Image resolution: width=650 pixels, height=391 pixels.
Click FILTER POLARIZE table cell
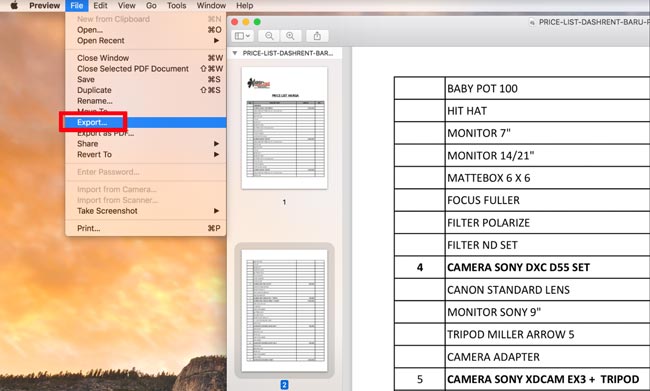click(547, 223)
